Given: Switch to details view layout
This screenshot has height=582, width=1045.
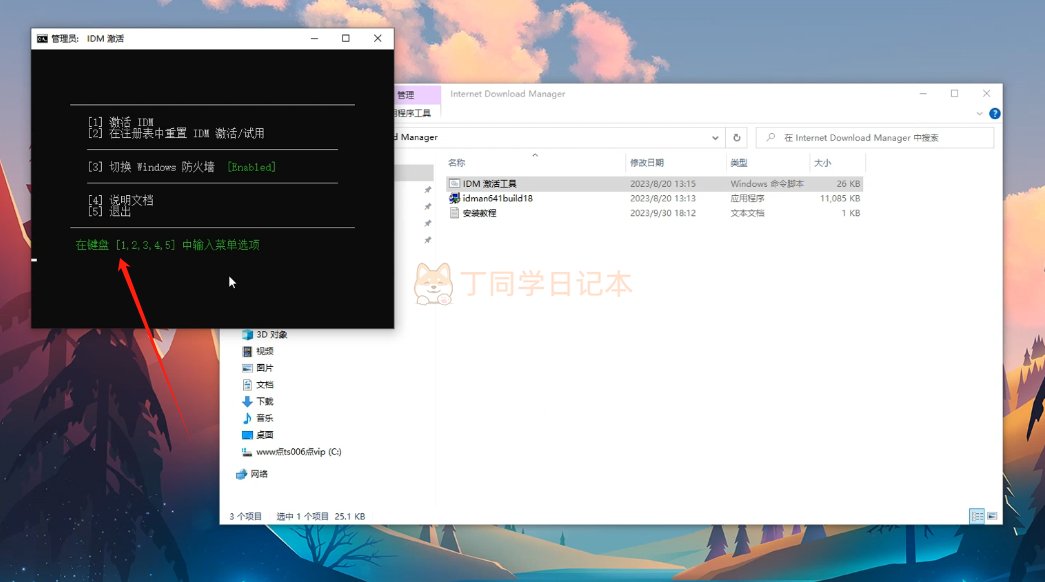Looking at the screenshot, I should (976, 516).
